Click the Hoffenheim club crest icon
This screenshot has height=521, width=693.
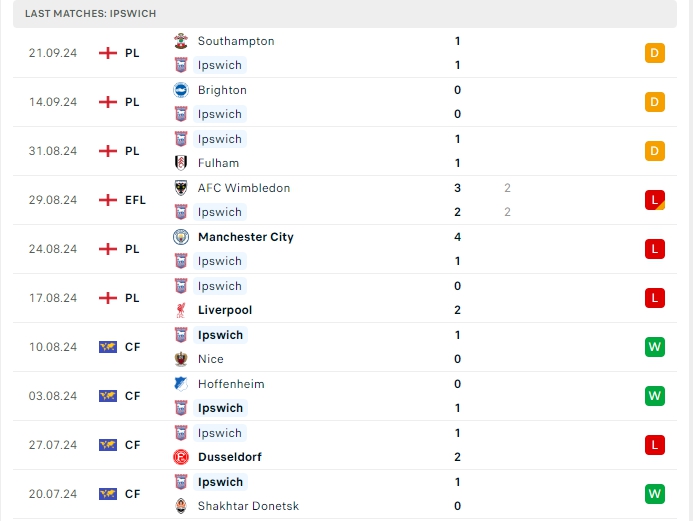(181, 384)
